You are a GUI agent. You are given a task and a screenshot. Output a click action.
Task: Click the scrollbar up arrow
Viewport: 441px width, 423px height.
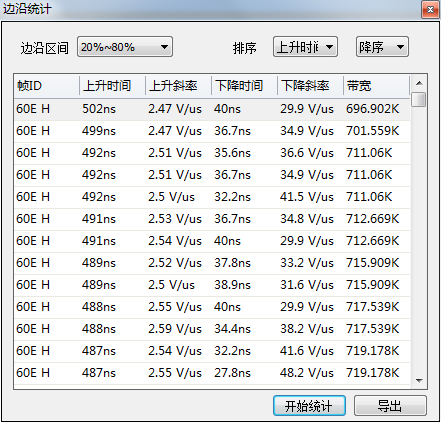pyautogui.click(x=419, y=83)
